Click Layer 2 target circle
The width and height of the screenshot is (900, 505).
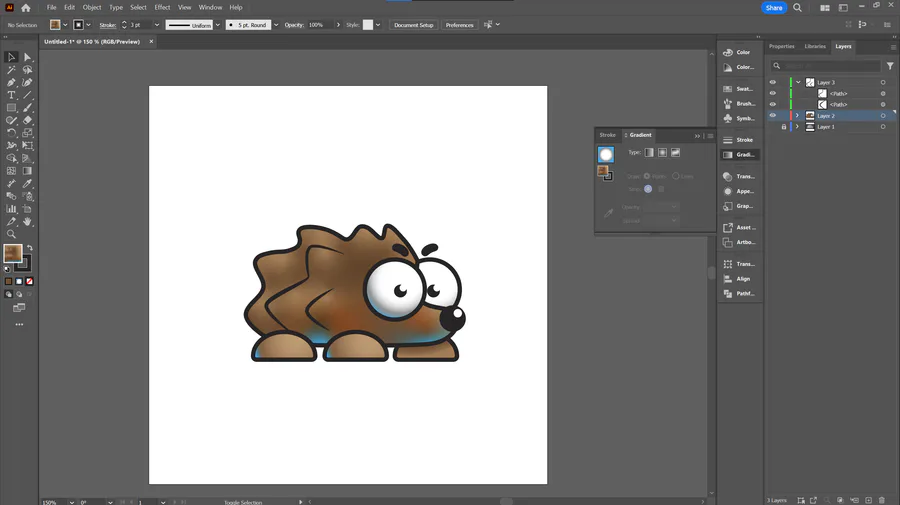[x=883, y=116]
